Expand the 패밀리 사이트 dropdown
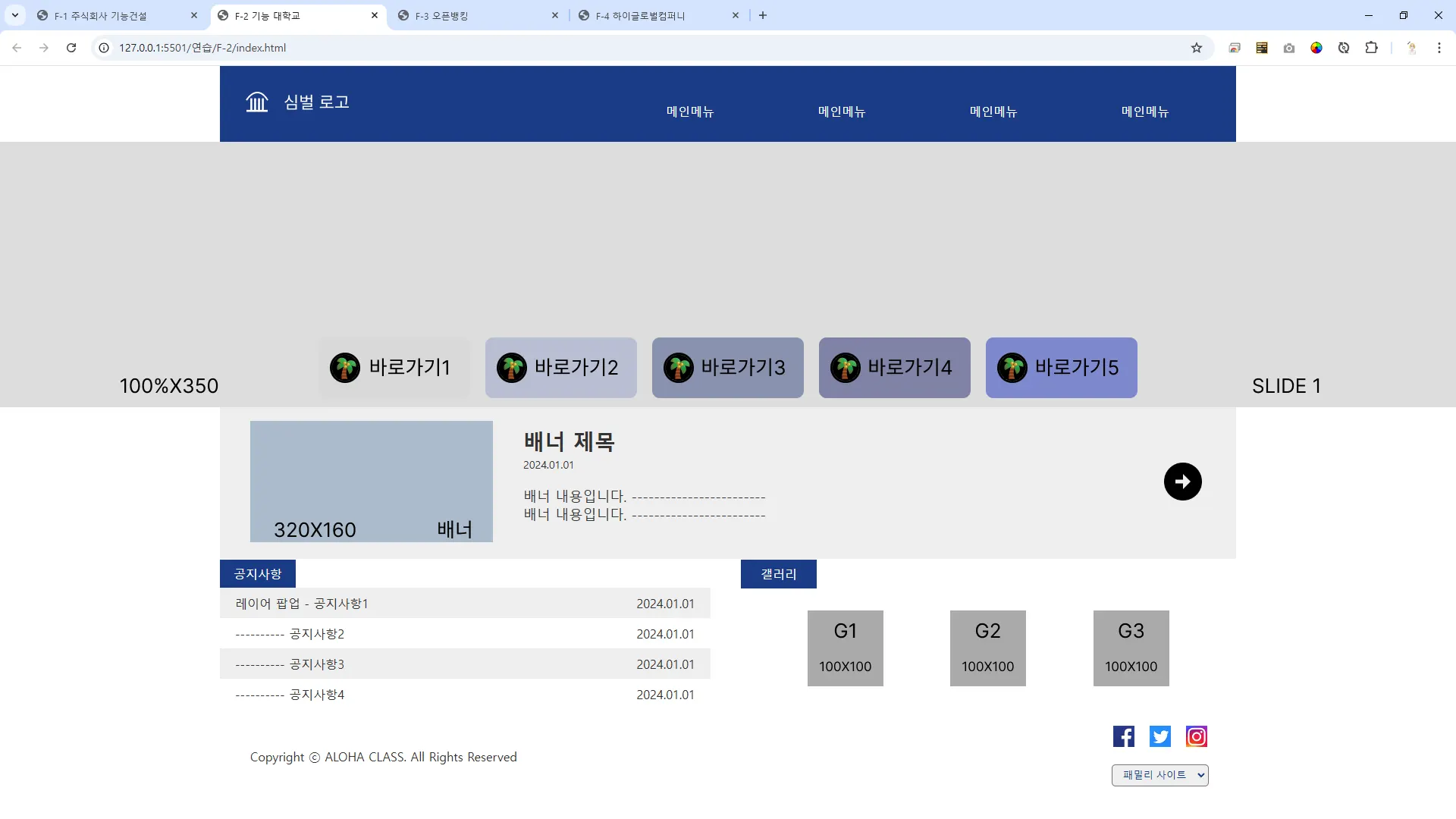This screenshot has width=1456, height=819. (x=1159, y=775)
